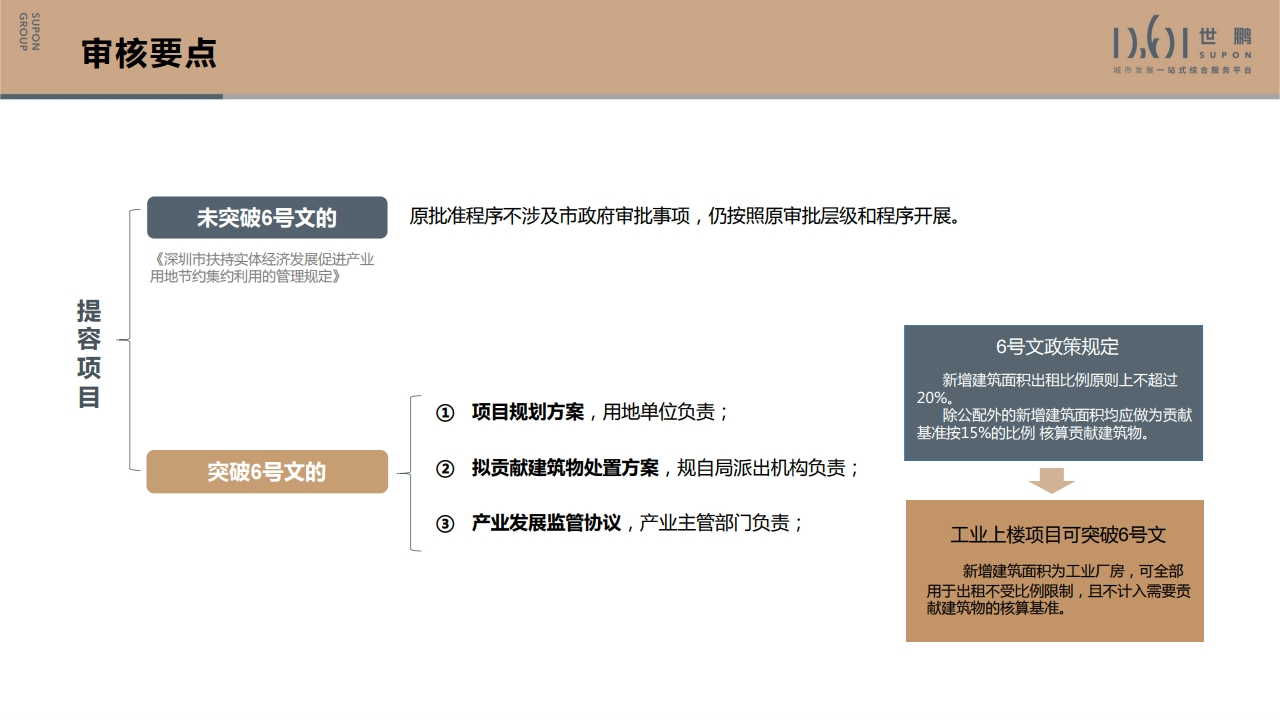Click bold text 产业发展监管协议
Image resolution: width=1280 pixels, height=720 pixels.
click(x=547, y=523)
